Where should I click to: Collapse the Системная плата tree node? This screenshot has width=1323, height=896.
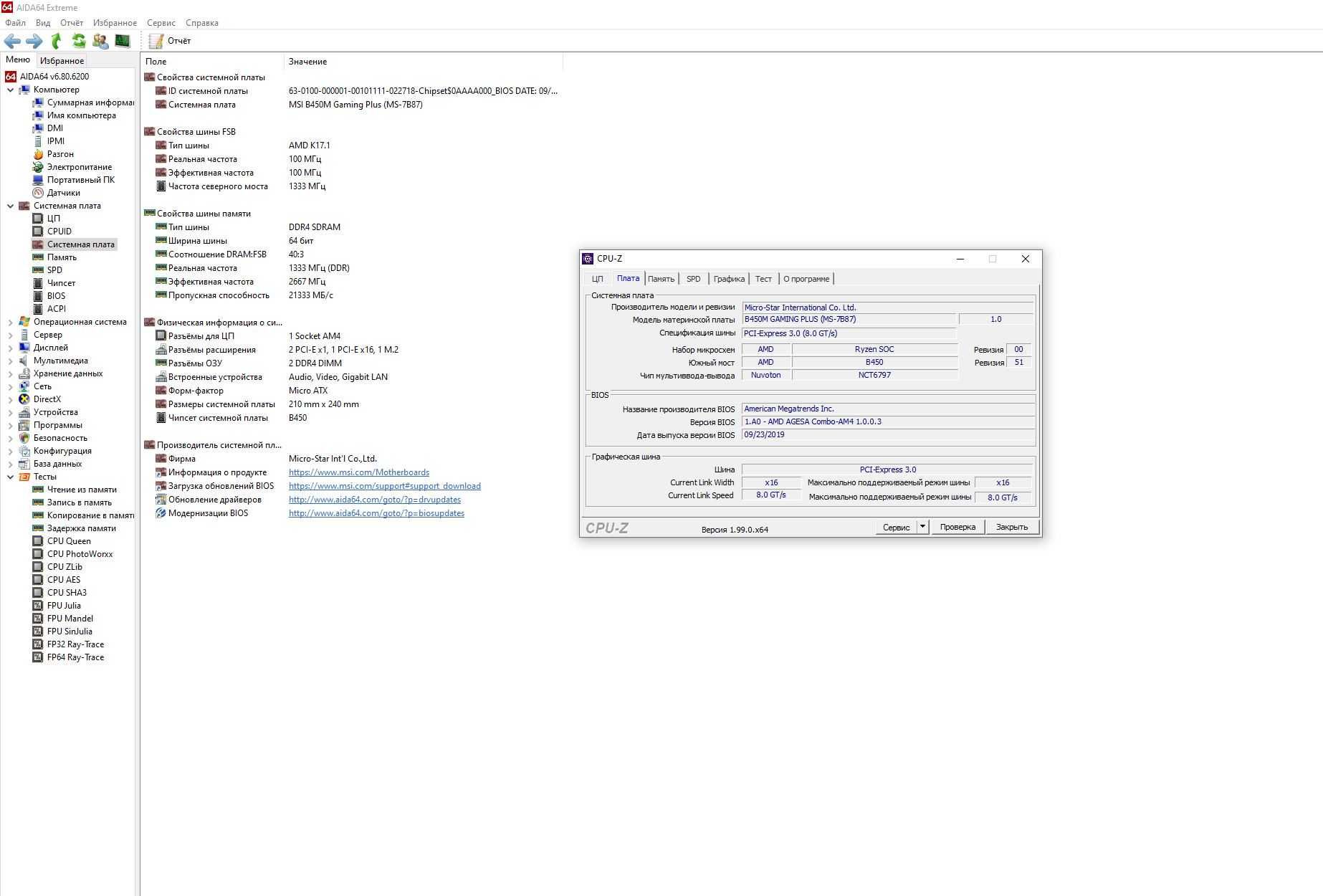coord(10,206)
